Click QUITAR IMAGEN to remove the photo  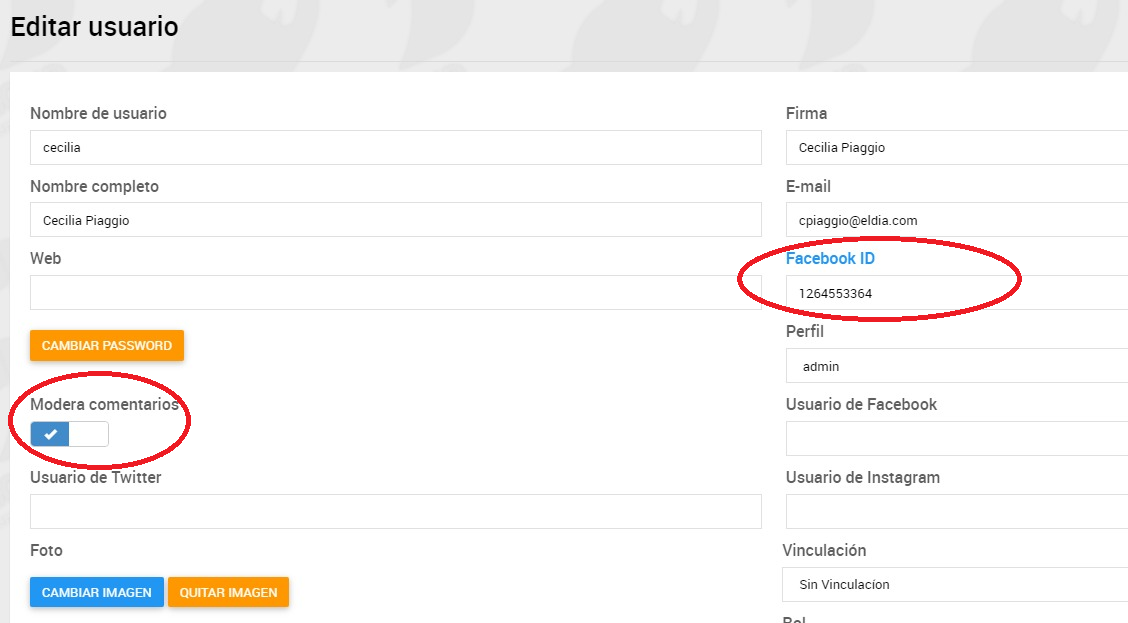pos(228,592)
